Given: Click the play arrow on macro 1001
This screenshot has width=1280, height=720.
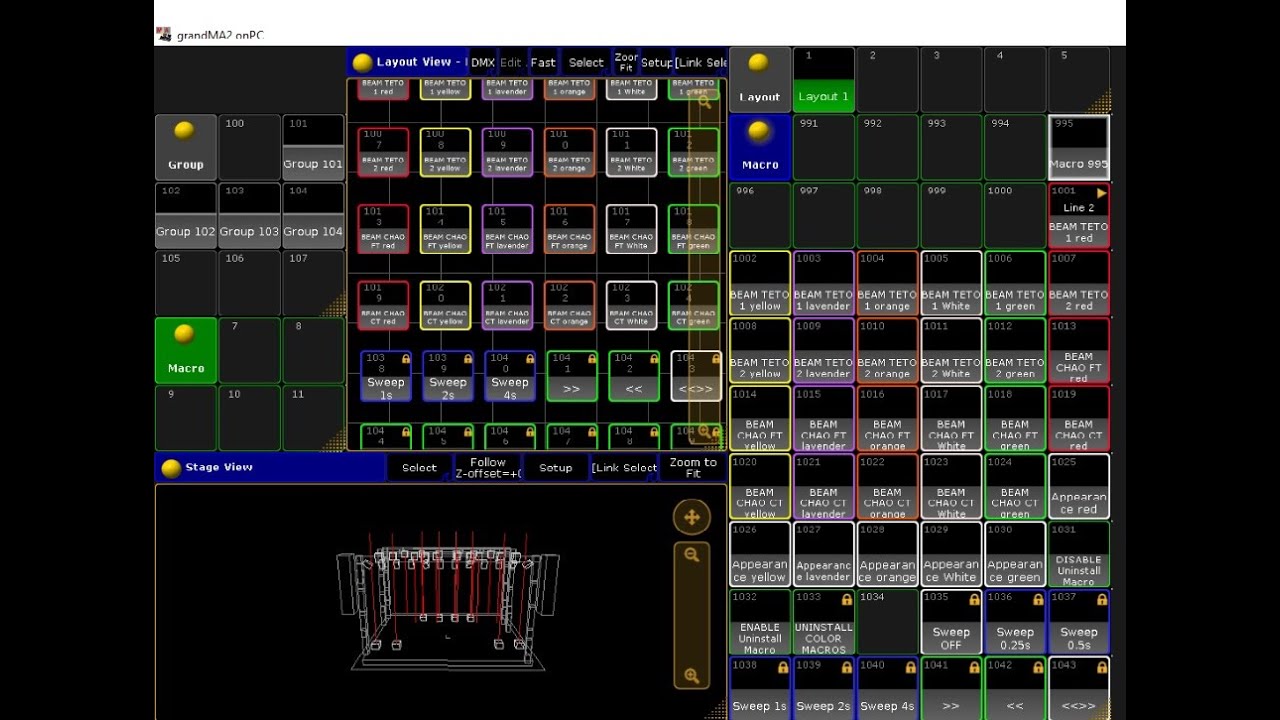Looking at the screenshot, I should pyautogui.click(x=1101, y=193).
